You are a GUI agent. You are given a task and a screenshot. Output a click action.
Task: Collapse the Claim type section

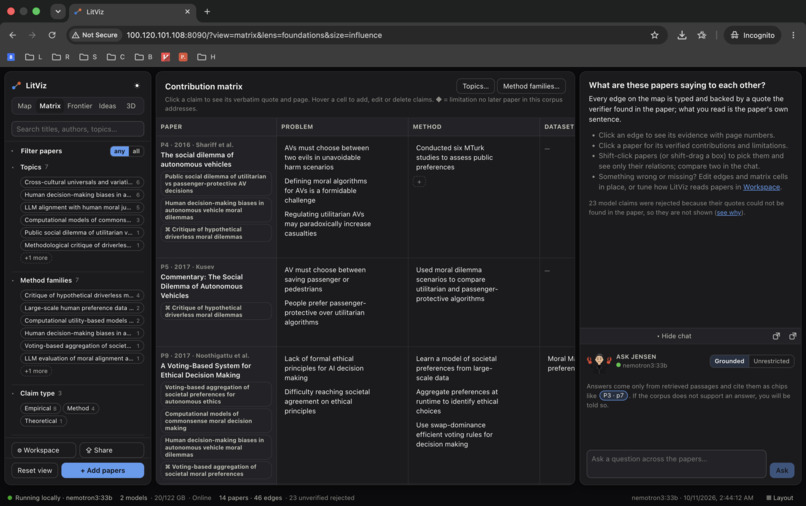pyautogui.click(x=36, y=393)
